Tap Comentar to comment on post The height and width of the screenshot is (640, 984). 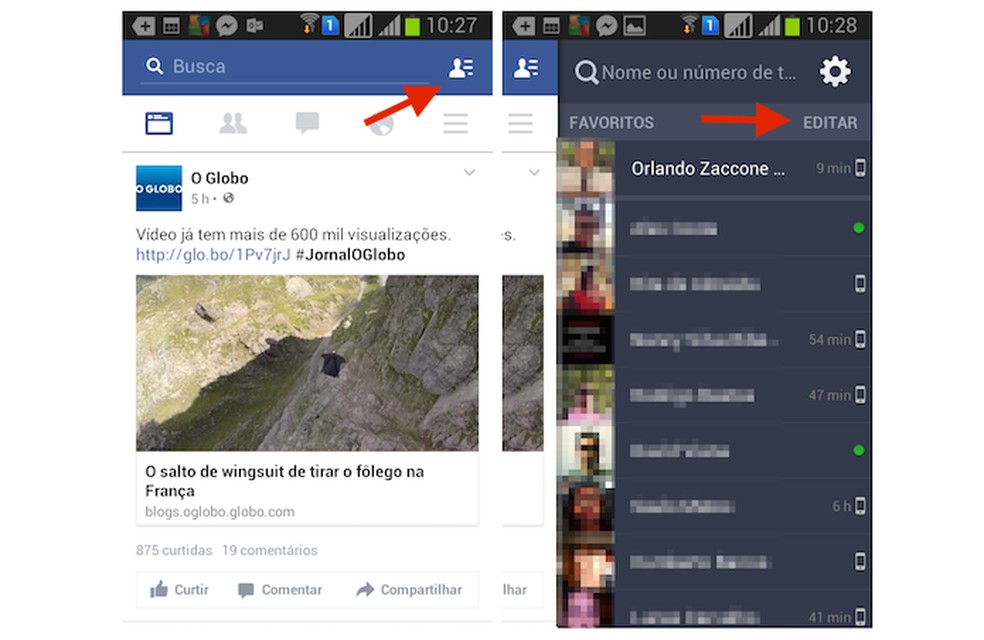(280, 590)
